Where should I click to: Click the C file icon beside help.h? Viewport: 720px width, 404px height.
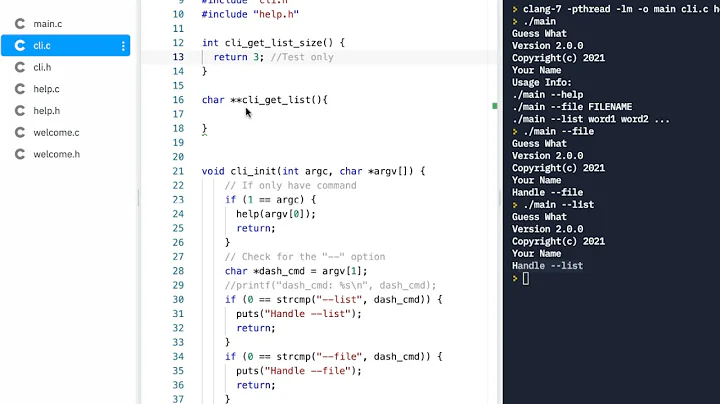point(20,111)
